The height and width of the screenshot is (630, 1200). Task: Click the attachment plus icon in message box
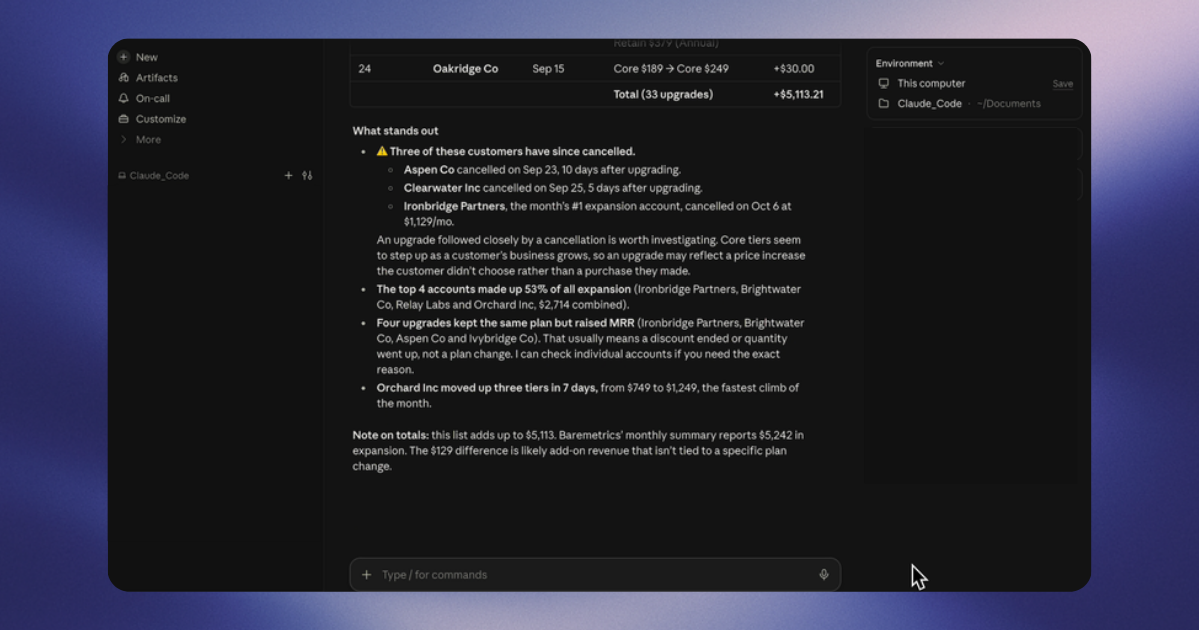pos(366,575)
